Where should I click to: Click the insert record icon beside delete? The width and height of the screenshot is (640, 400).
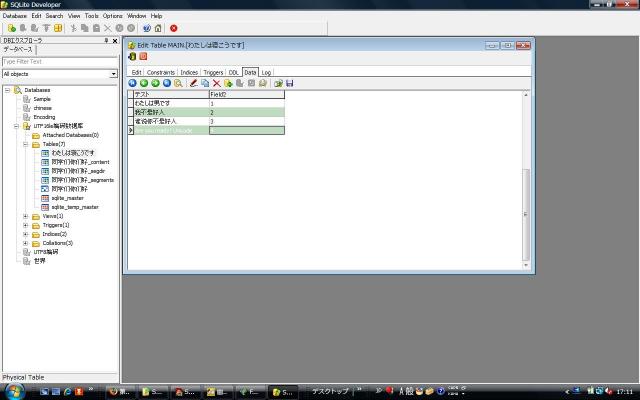pos(228,83)
